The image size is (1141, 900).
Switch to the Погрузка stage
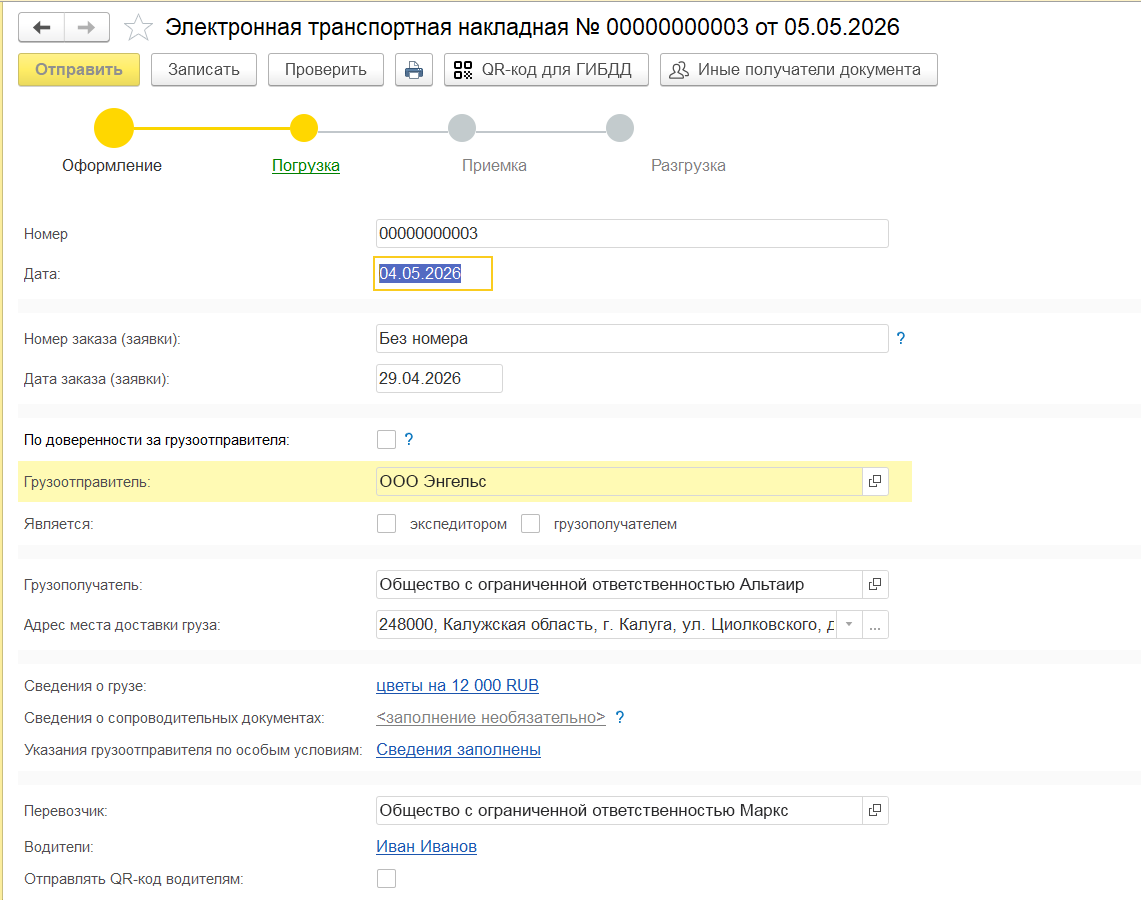click(x=306, y=166)
